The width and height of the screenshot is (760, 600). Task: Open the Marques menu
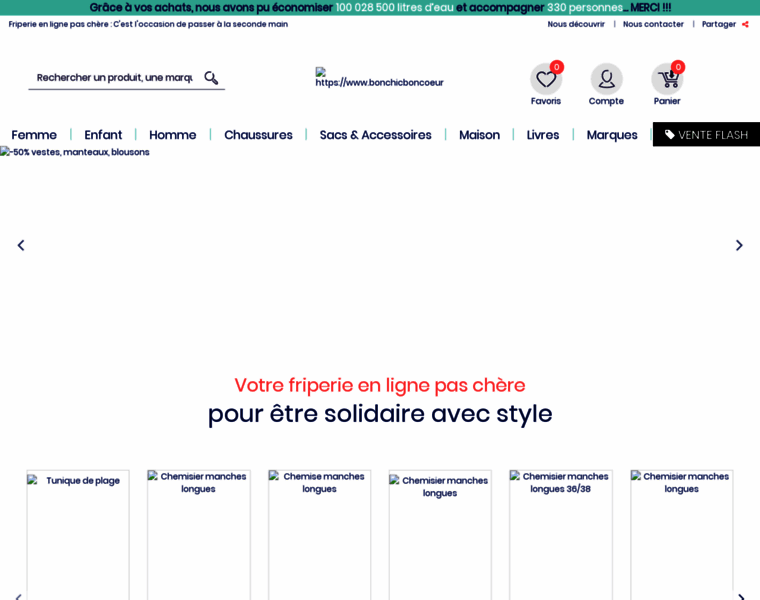coord(612,135)
